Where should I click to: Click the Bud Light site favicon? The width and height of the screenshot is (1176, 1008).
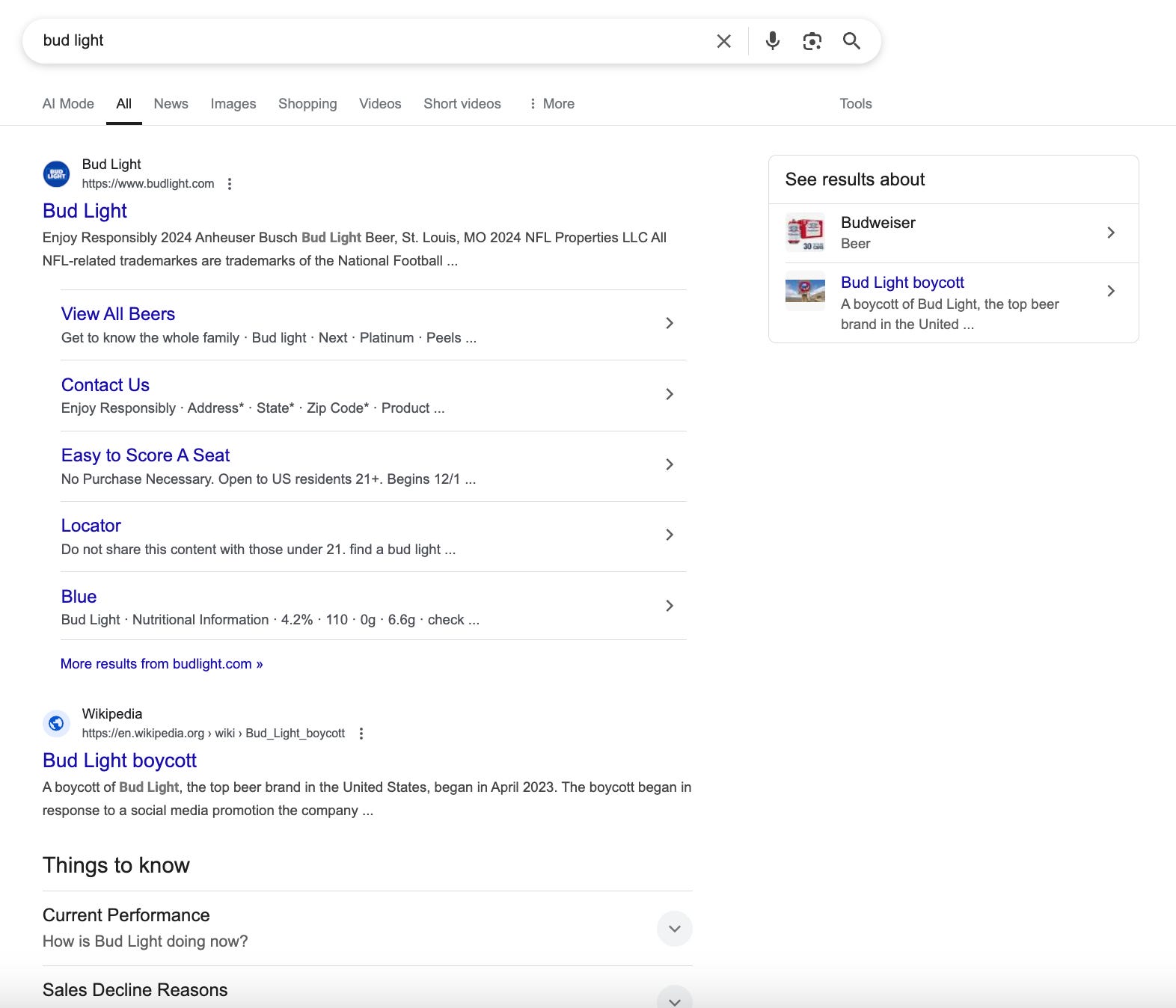coord(56,174)
